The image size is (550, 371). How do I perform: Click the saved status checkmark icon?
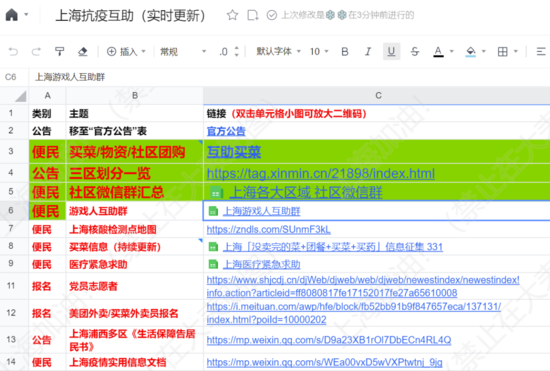pos(272,15)
